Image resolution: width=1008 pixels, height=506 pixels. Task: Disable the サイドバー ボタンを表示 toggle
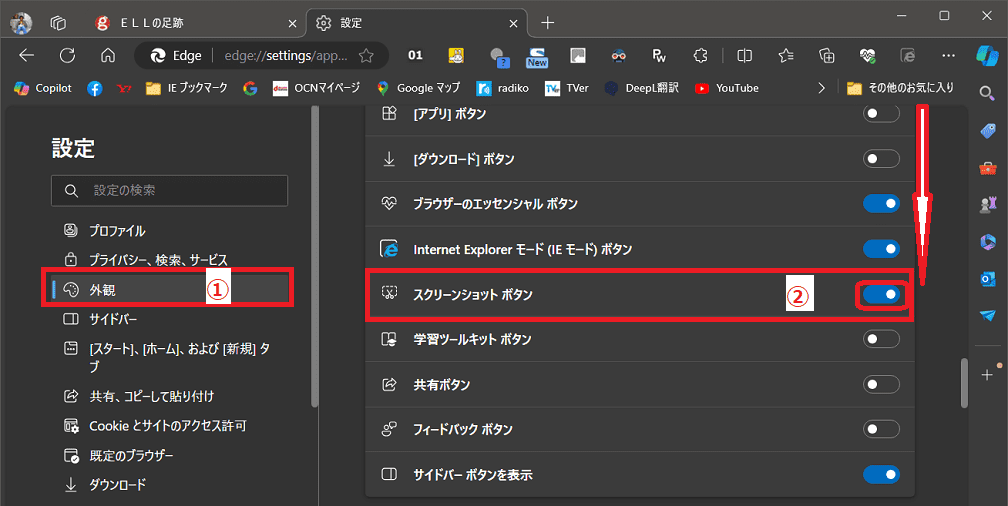pos(881,474)
